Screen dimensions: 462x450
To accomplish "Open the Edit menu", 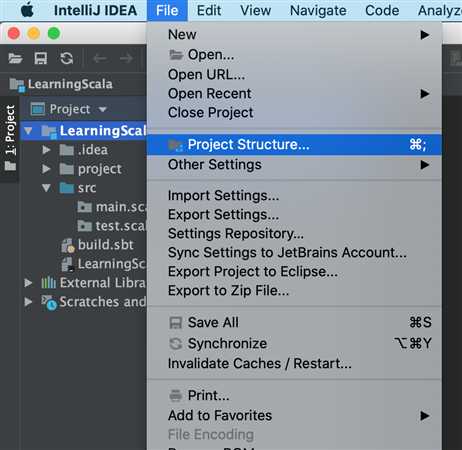I will (209, 11).
